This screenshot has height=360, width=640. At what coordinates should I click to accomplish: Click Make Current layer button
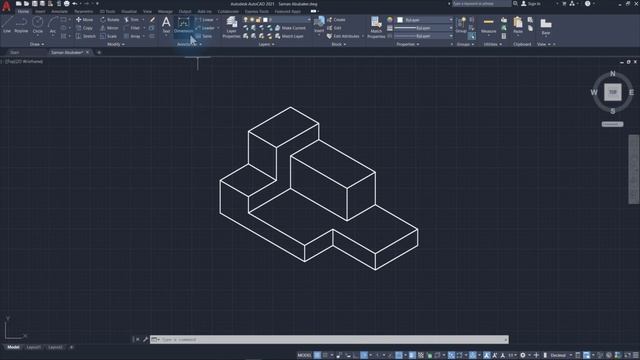(290, 28)
